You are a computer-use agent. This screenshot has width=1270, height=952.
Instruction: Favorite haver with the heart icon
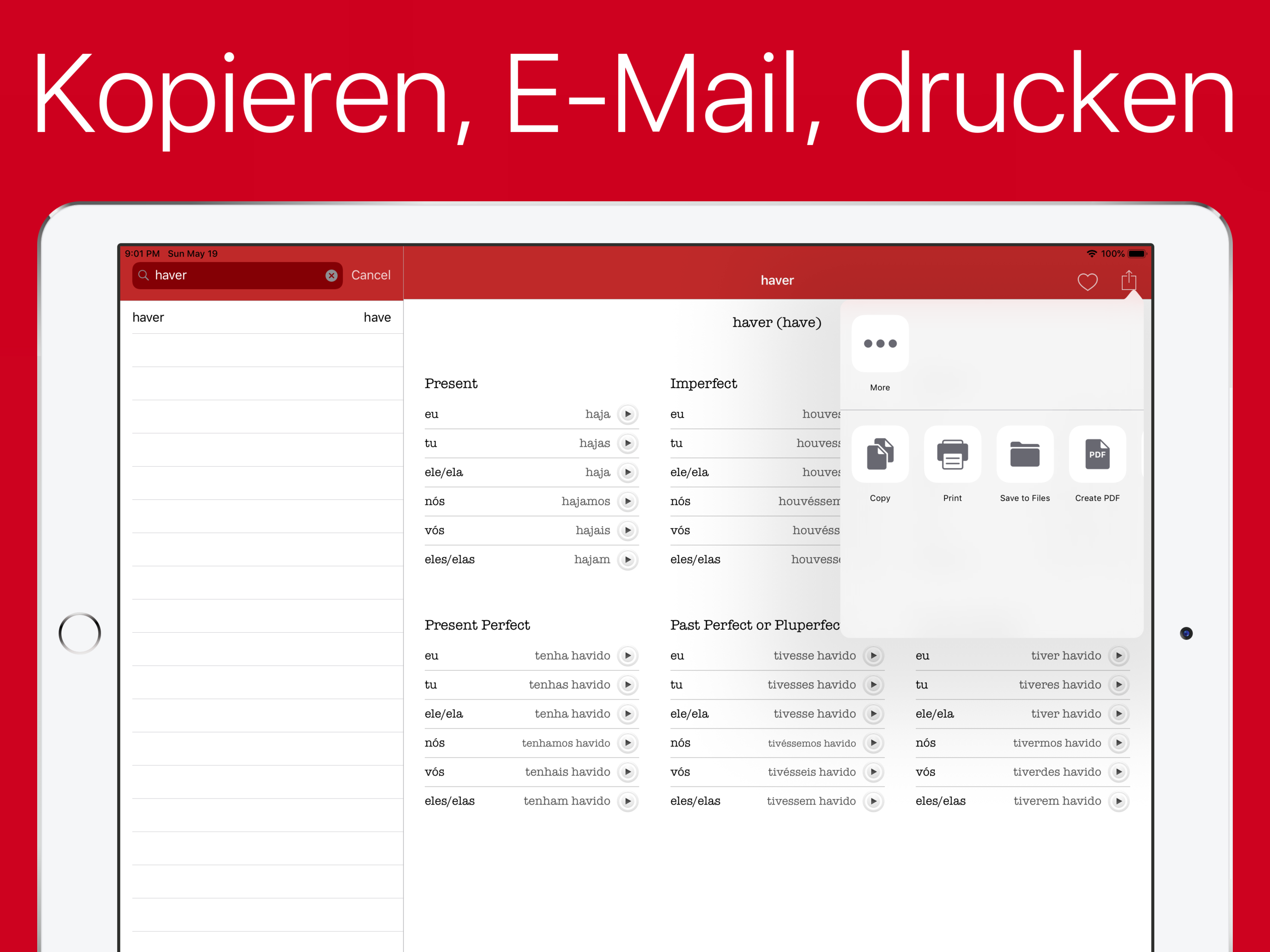click(x=1087, y=281)
